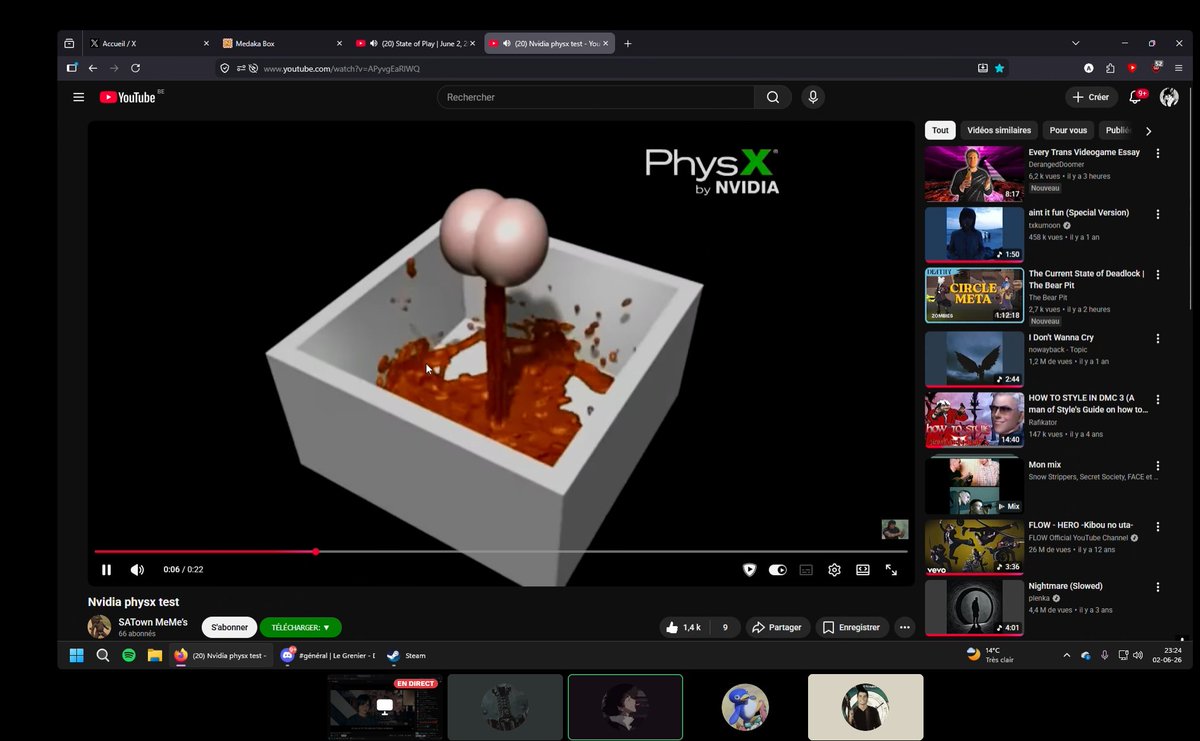Open Steam from the taskbar
1200x741 pixels.
(408, 656)
